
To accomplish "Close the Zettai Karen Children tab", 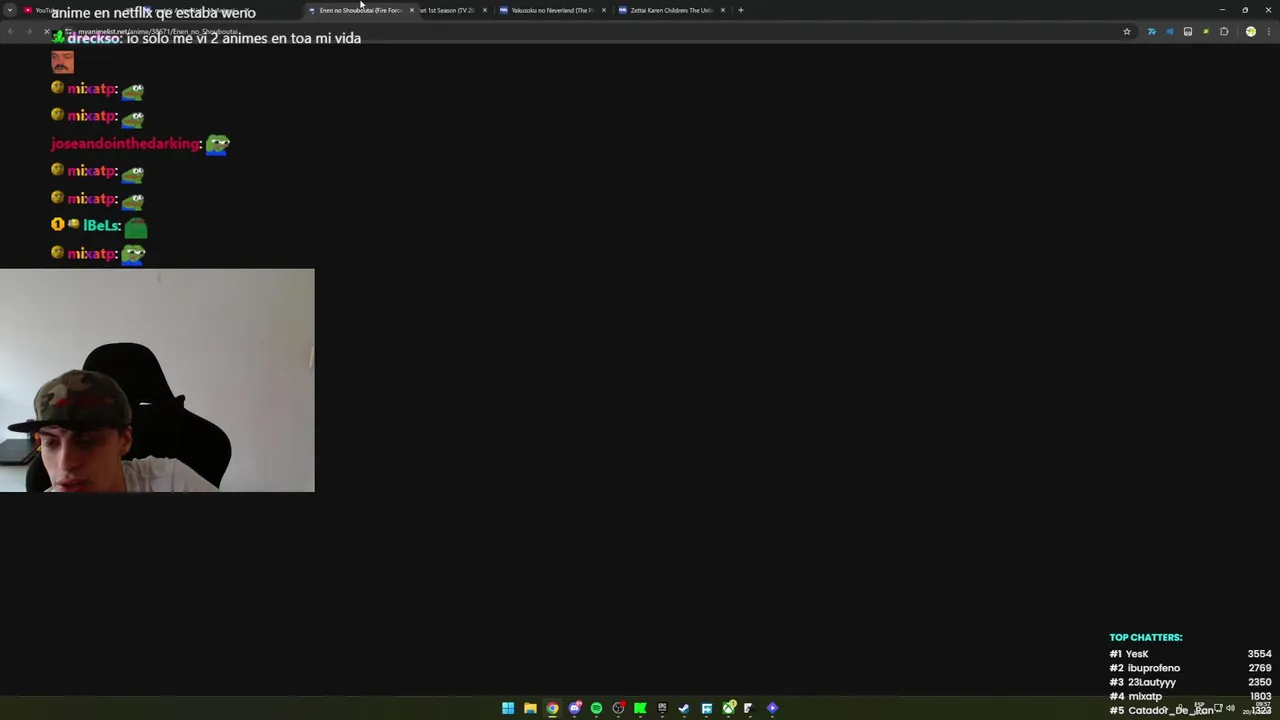I will click(x=722, y=10).
